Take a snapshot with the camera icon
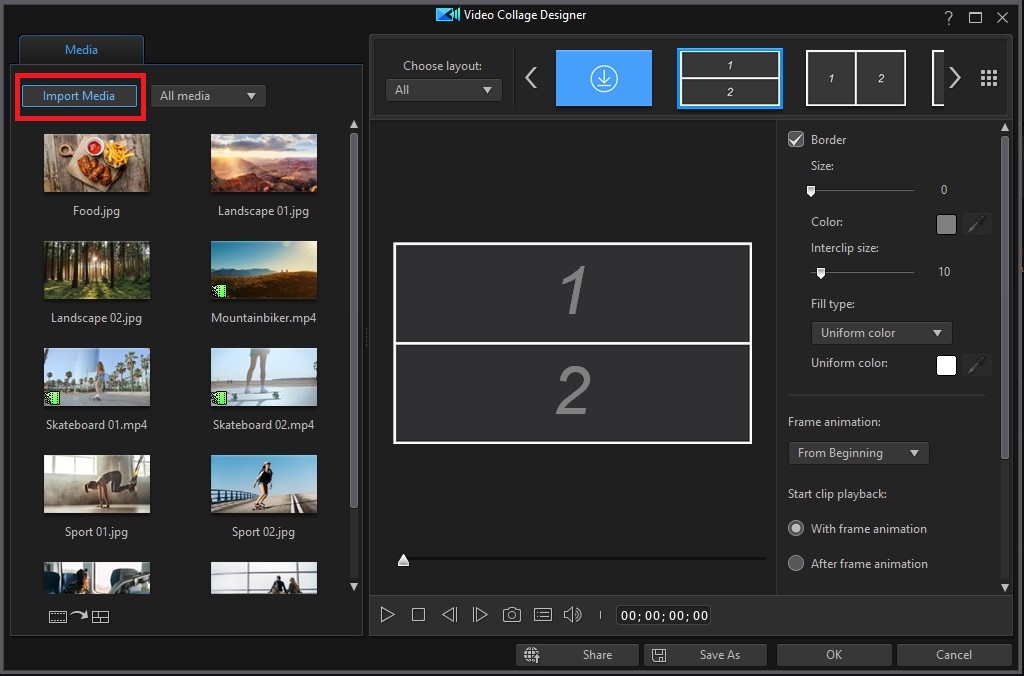Screen dimensions: 1024x676 point(511,615)
